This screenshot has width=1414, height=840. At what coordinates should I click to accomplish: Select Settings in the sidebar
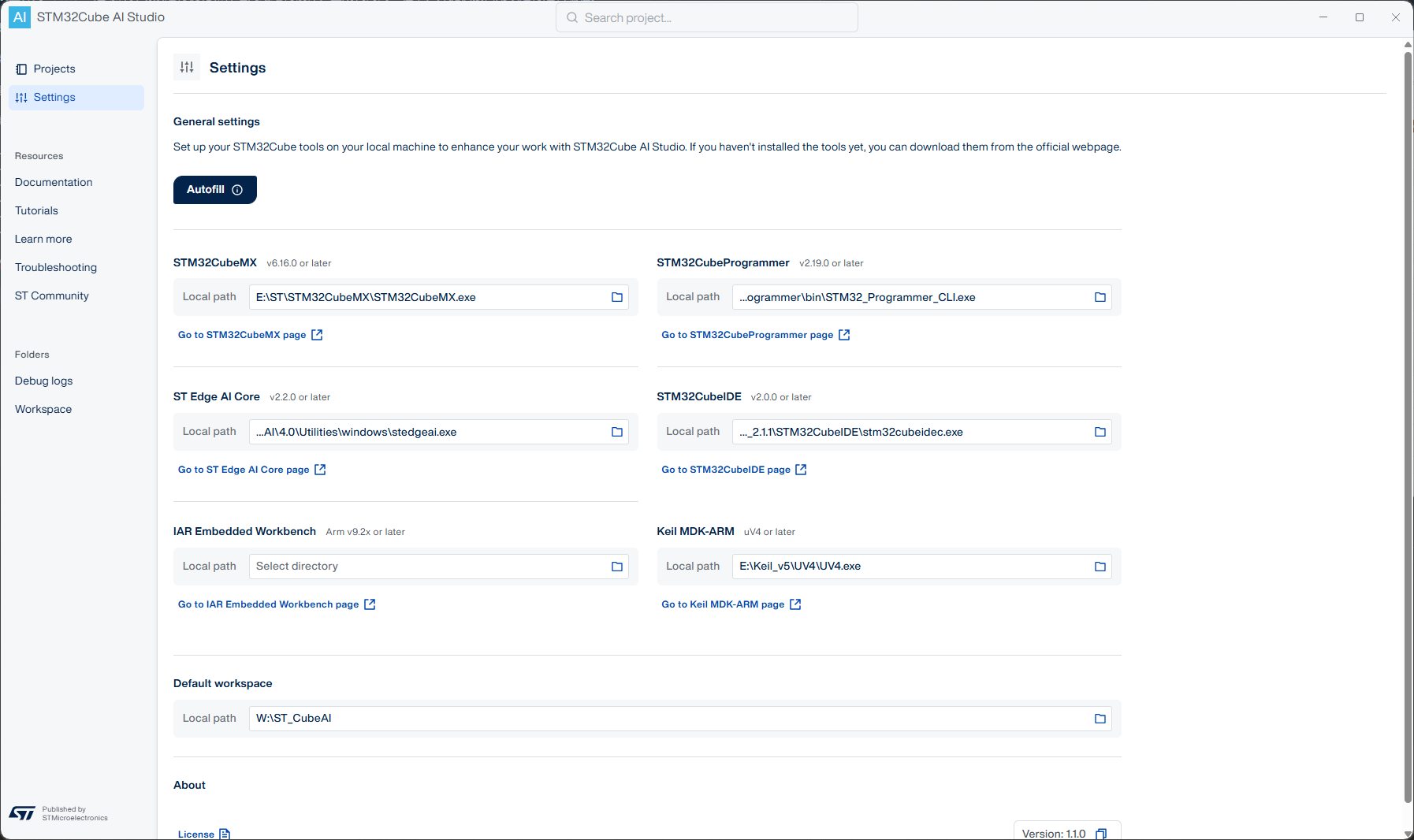[x=76, y=98]
